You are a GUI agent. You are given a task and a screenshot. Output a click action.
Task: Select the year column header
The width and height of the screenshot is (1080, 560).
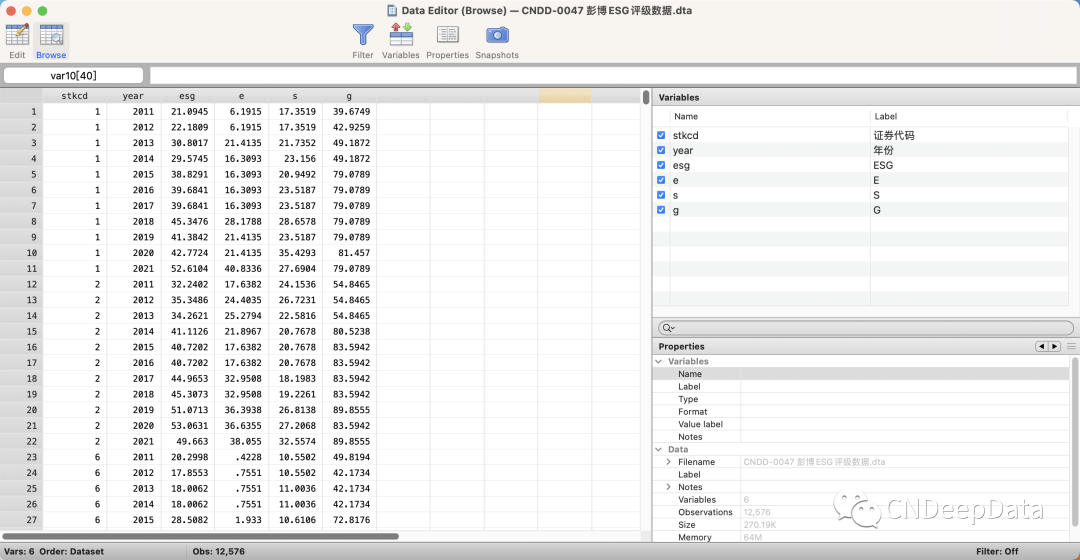pos(134,96)
